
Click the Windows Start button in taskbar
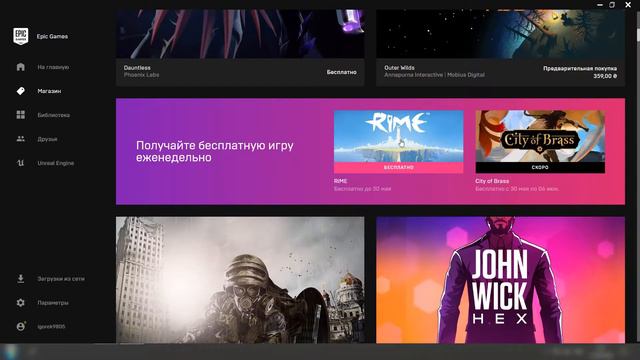point(11,352)
